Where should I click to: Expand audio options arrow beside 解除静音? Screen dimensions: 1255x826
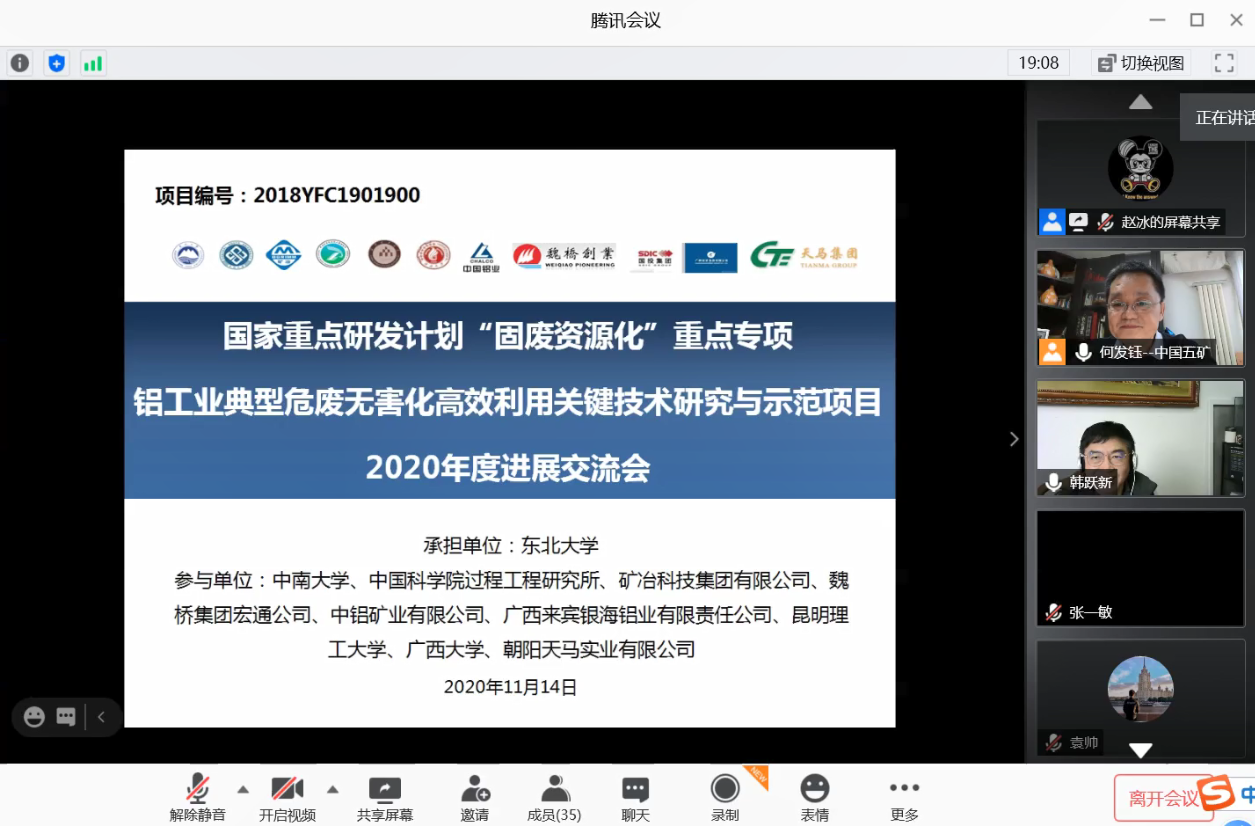(243, 789)
